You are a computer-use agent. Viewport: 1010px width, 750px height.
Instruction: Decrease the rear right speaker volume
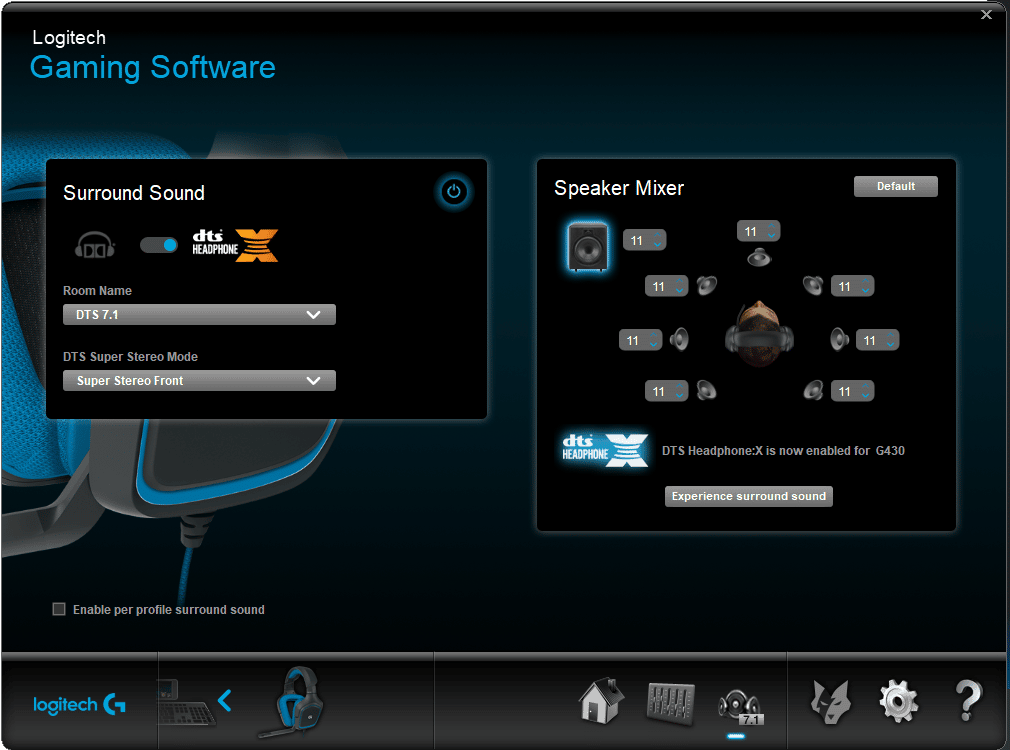[866, 396]
